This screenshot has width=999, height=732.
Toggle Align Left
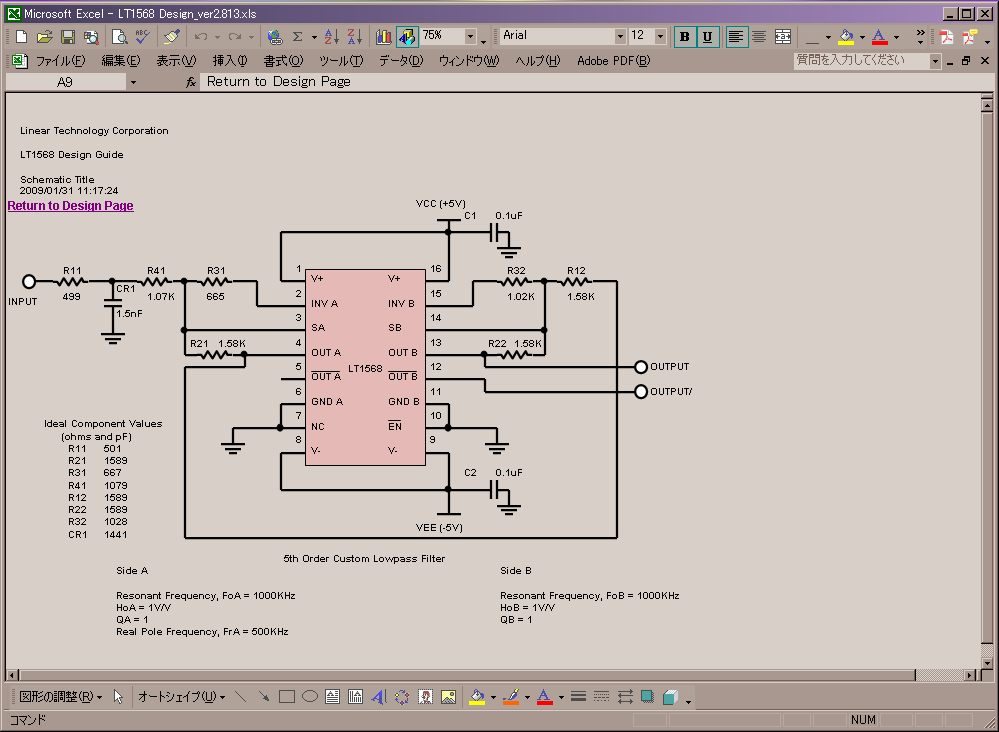pyautogui.click(x=736, y=36)
